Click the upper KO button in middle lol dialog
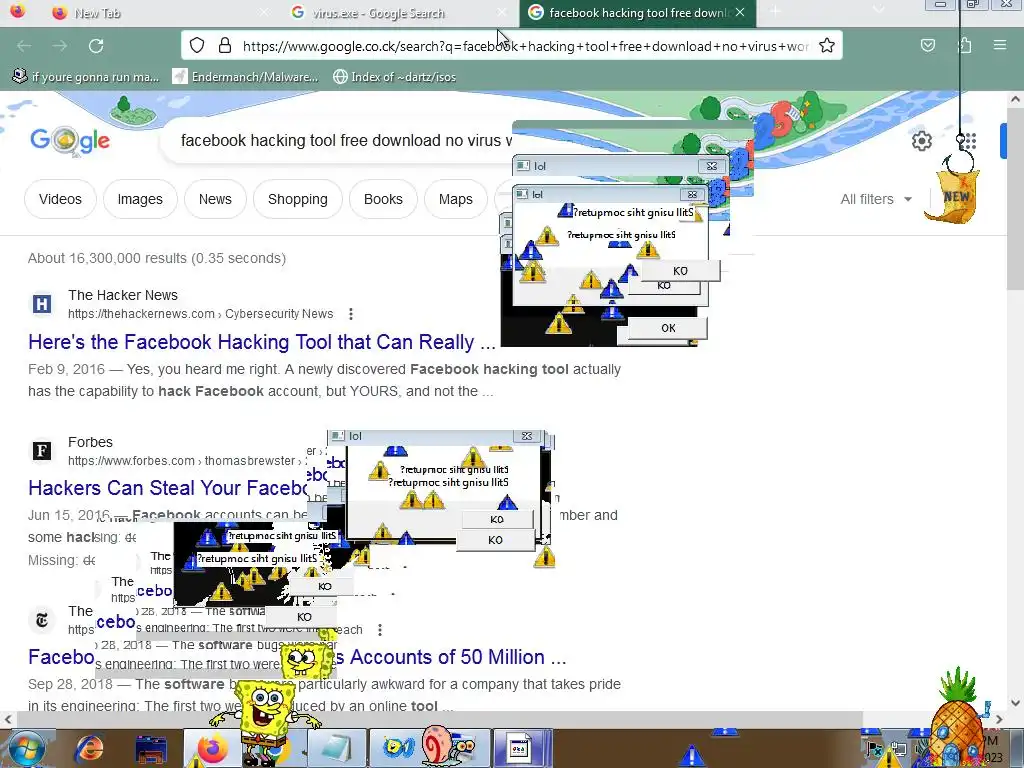 (x=497, y=519)
